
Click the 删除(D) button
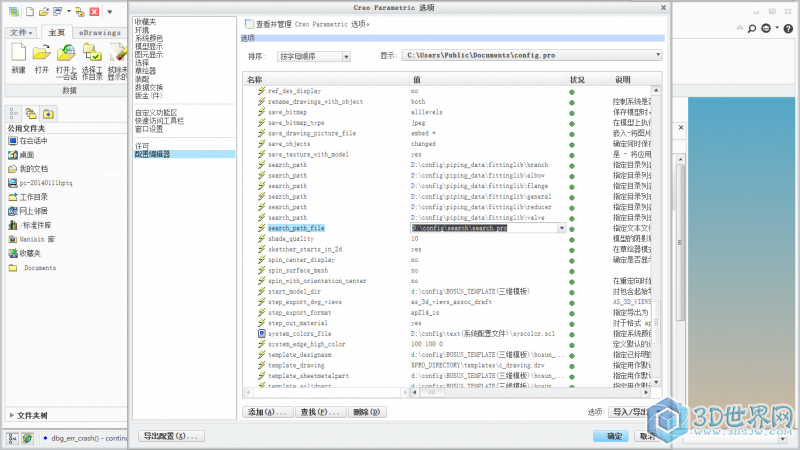coord(367,412)
